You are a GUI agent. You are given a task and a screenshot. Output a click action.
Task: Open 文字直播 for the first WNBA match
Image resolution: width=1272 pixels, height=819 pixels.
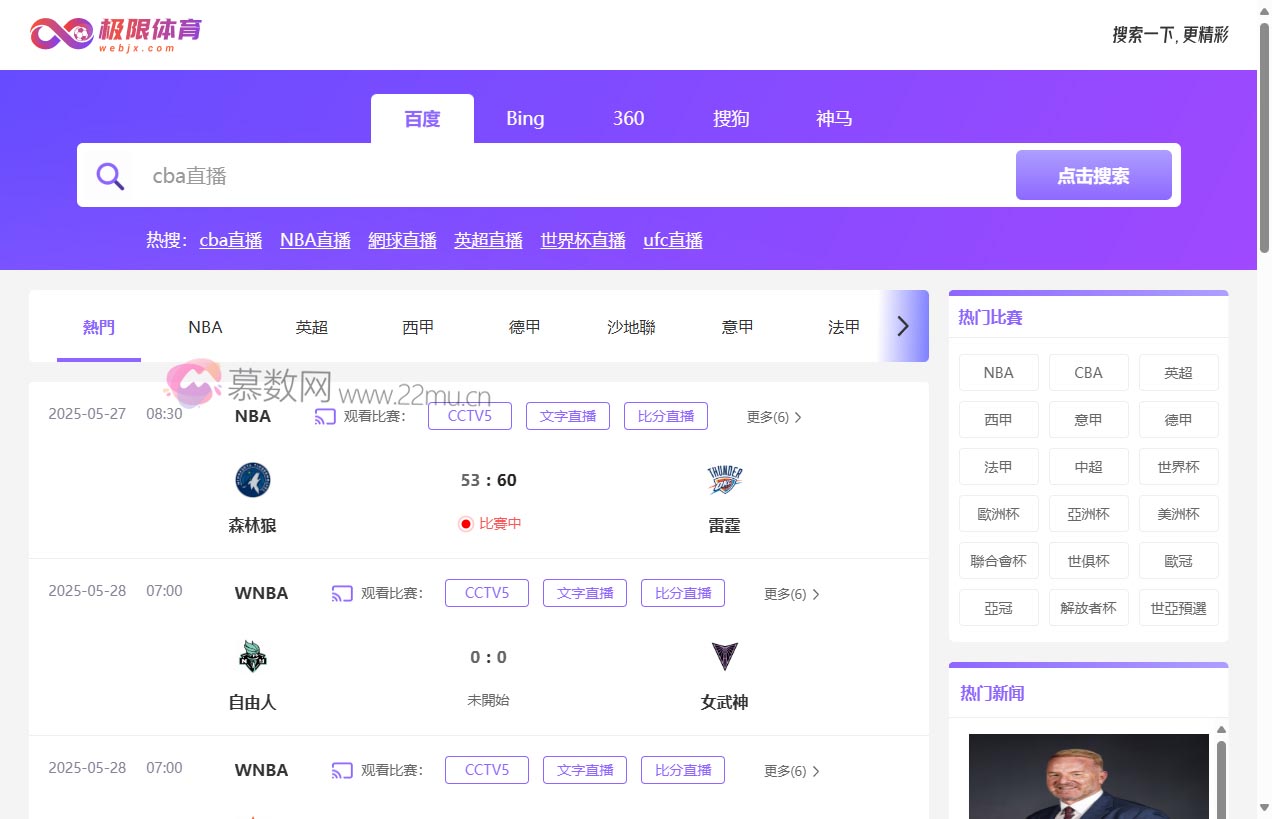584,593
